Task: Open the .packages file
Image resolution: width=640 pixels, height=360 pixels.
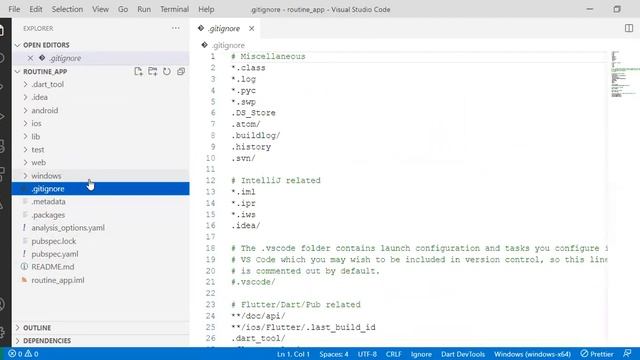Action: click(100, 215)
